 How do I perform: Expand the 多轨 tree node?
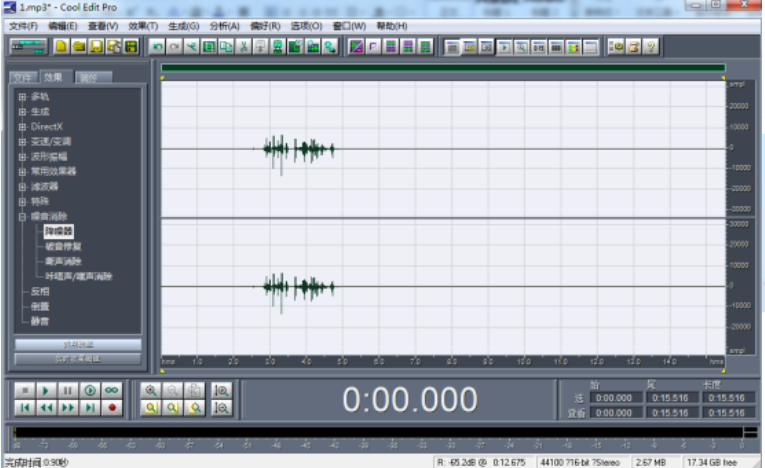pyautogui.click(x=22, y=97)
